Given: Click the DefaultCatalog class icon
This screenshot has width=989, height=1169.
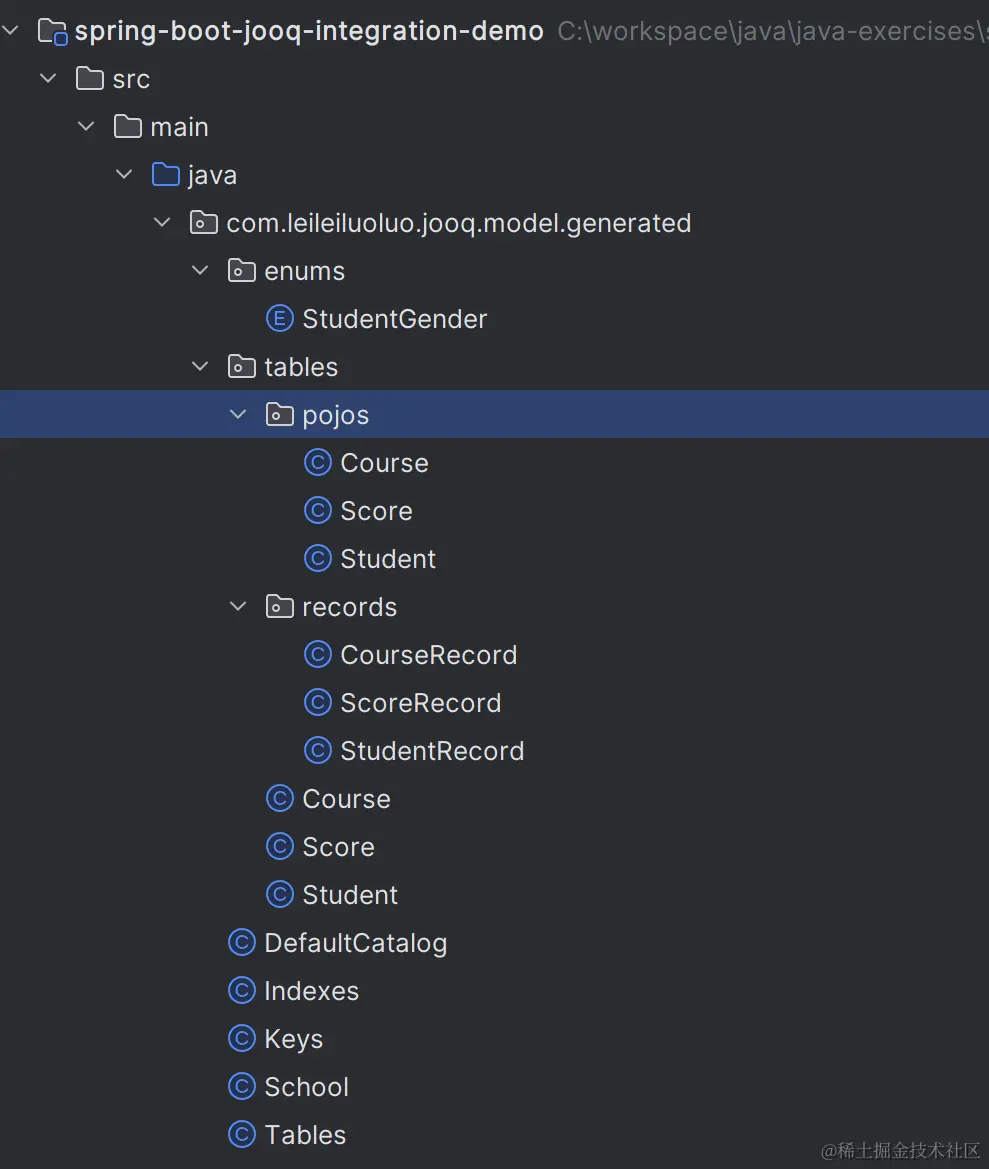Looking at the screenshot, I should click(x=241, y=942).
